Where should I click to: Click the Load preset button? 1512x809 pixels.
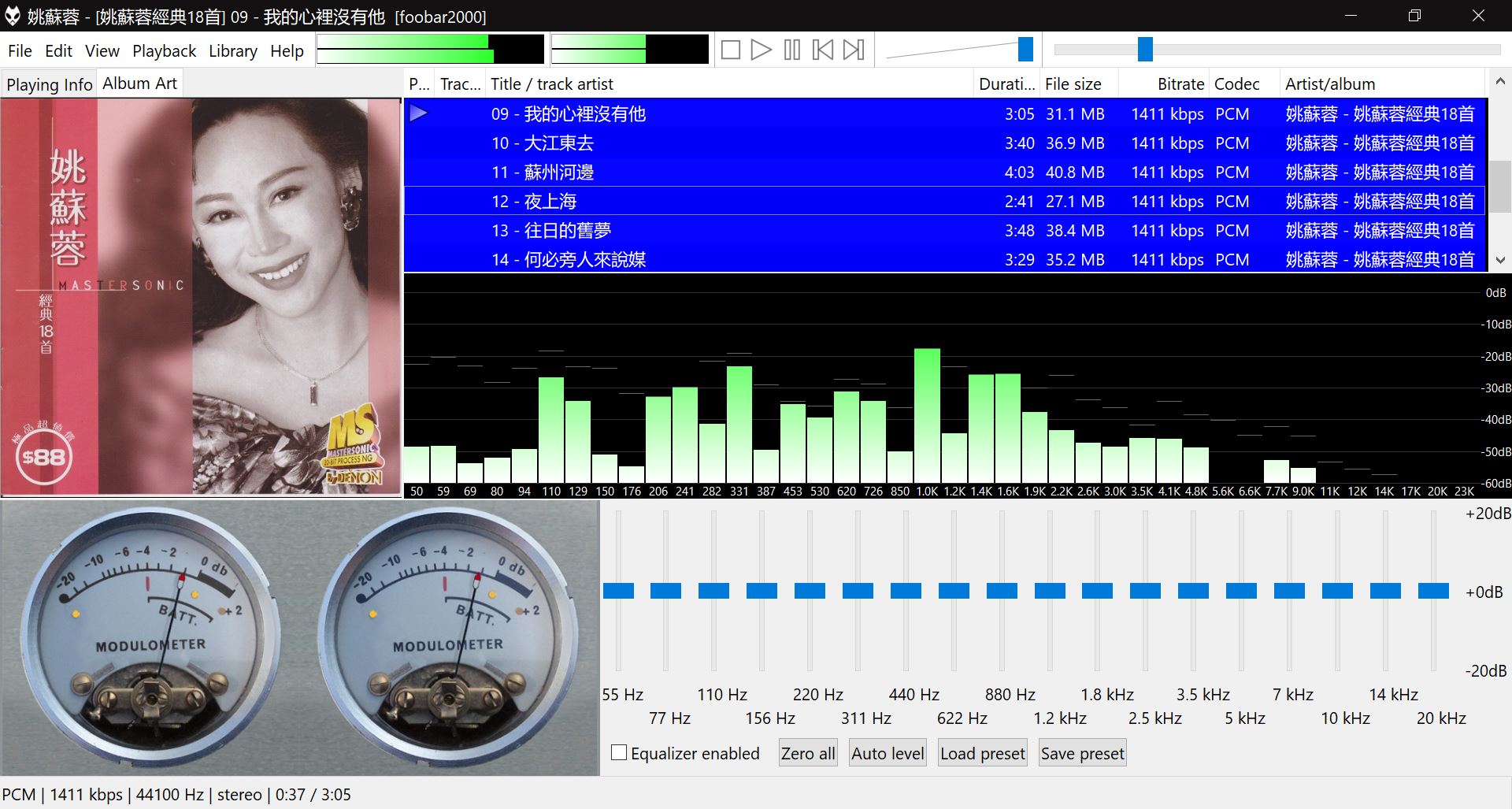coord(982,754)
